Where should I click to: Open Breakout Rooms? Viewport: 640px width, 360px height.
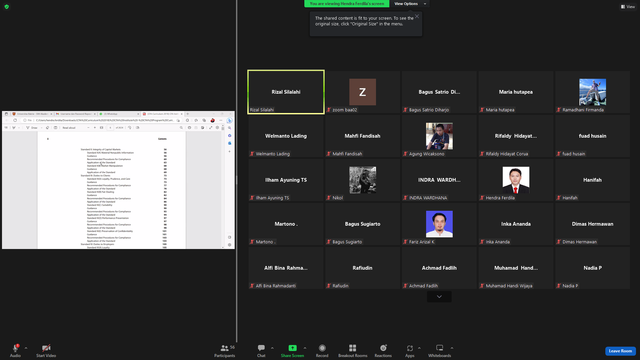pos(353,351)
